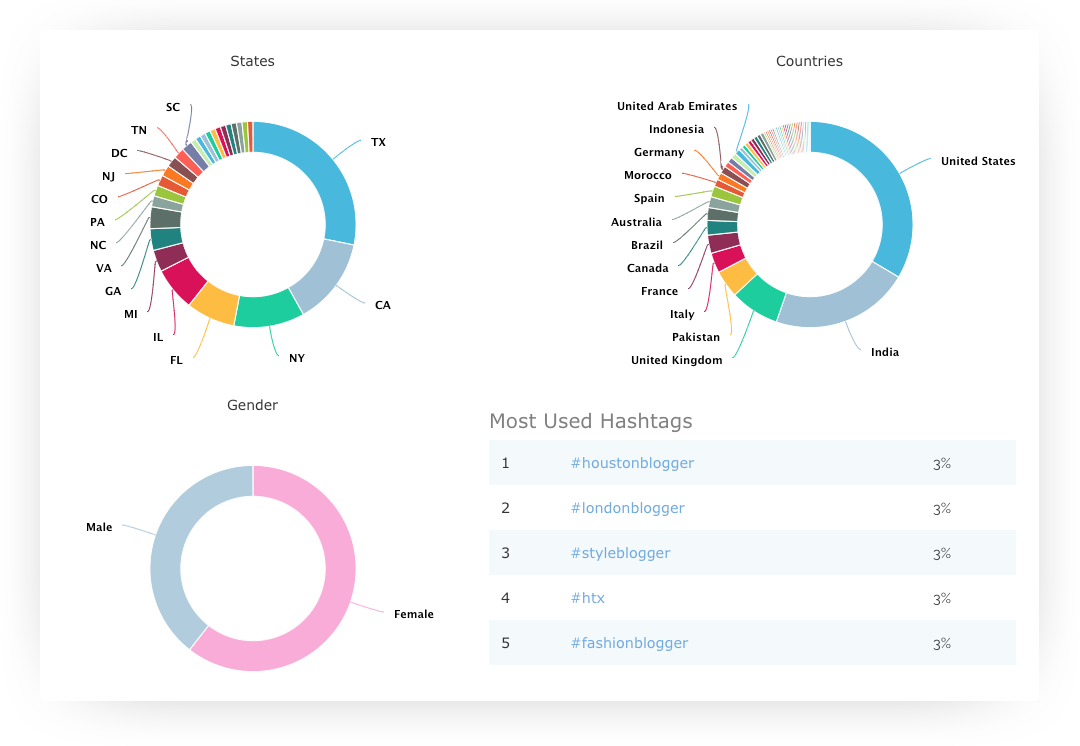Image resolution: width=1080 pixels, height=746 pixels.
Task: Open the #houstonblogger hashtag link
Action: [x=632, y=463]
